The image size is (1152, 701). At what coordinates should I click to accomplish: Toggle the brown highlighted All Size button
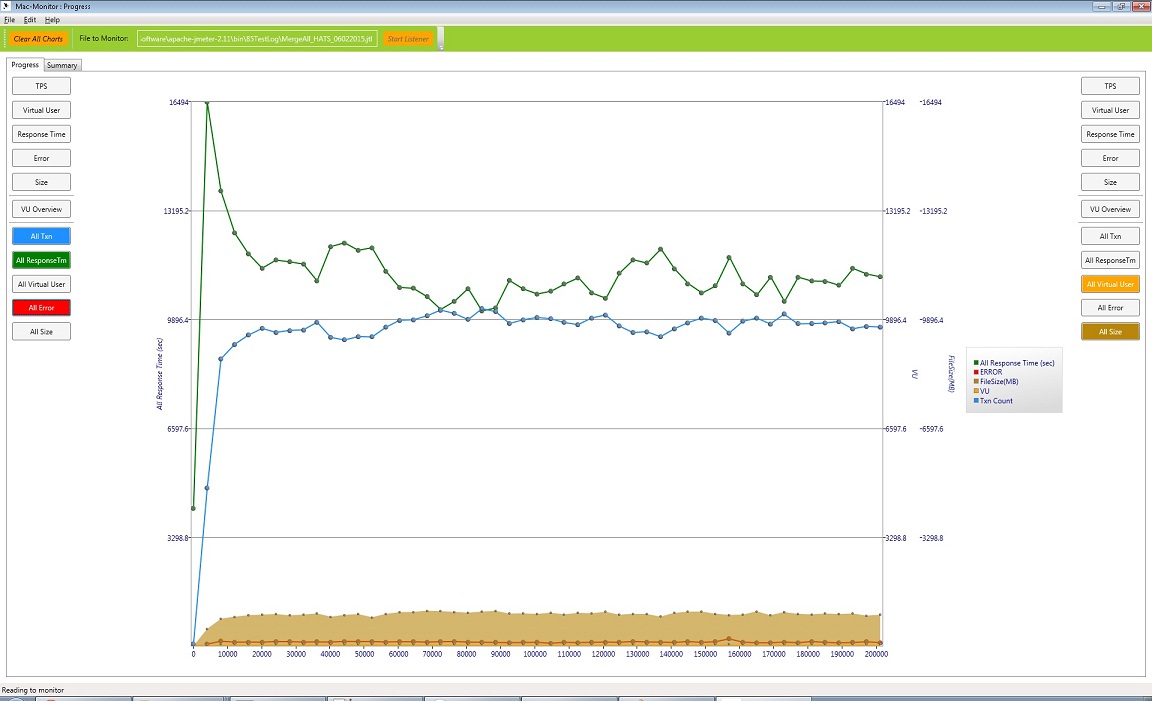1110,331
